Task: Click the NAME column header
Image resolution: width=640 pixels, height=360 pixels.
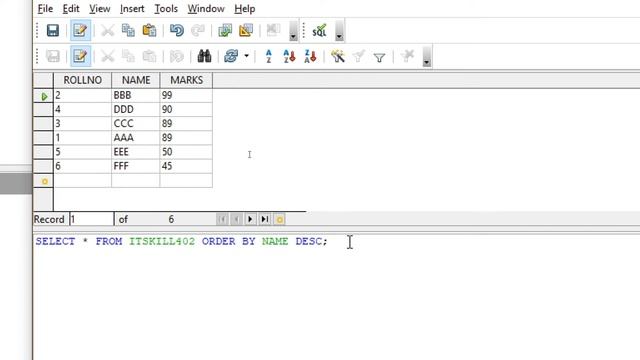Action: [136, 80]
